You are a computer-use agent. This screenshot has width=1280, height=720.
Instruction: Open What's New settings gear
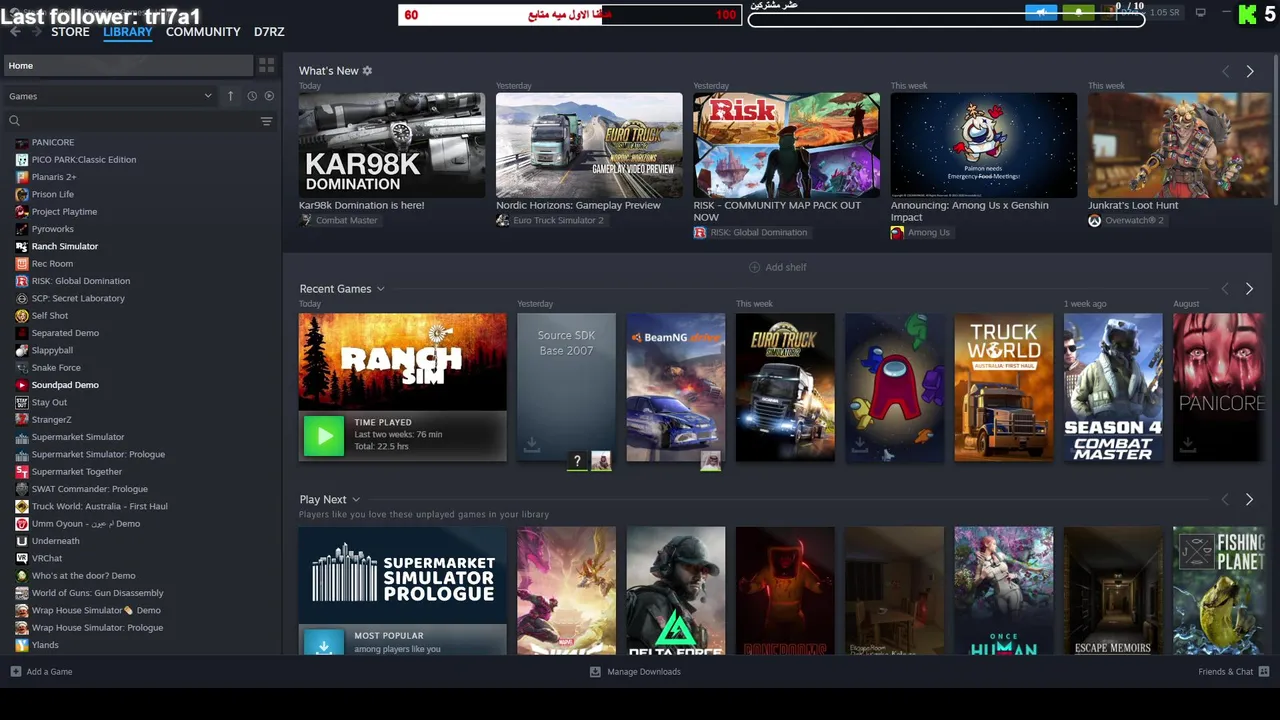coord(367,71)
